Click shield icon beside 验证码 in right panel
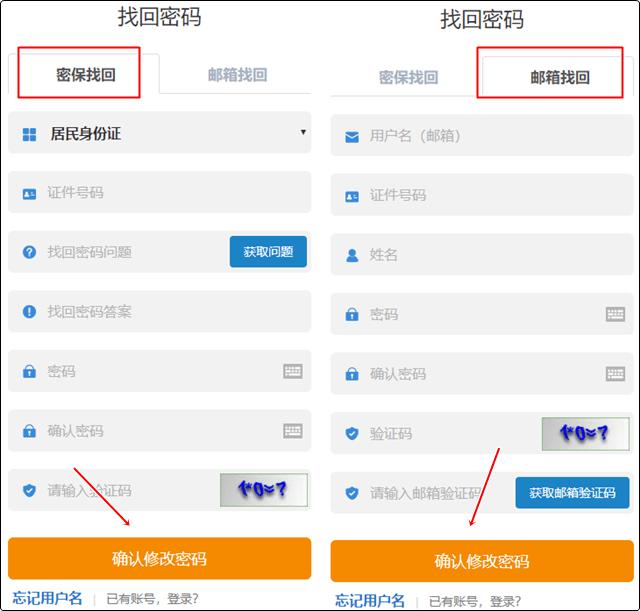This screenshot has width=640, height=611. pos(352,433)
